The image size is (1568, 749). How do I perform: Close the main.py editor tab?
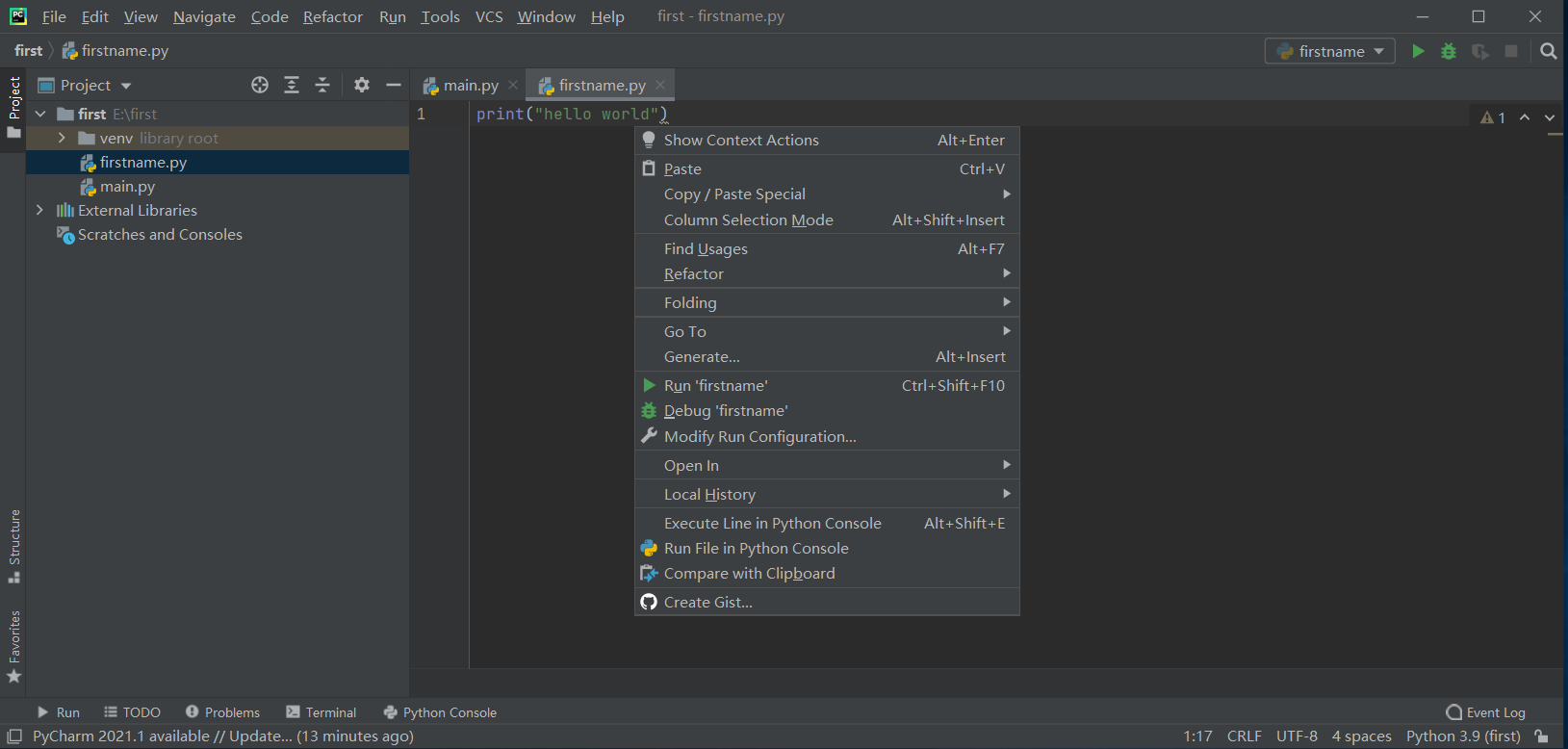tap(513, 85)
